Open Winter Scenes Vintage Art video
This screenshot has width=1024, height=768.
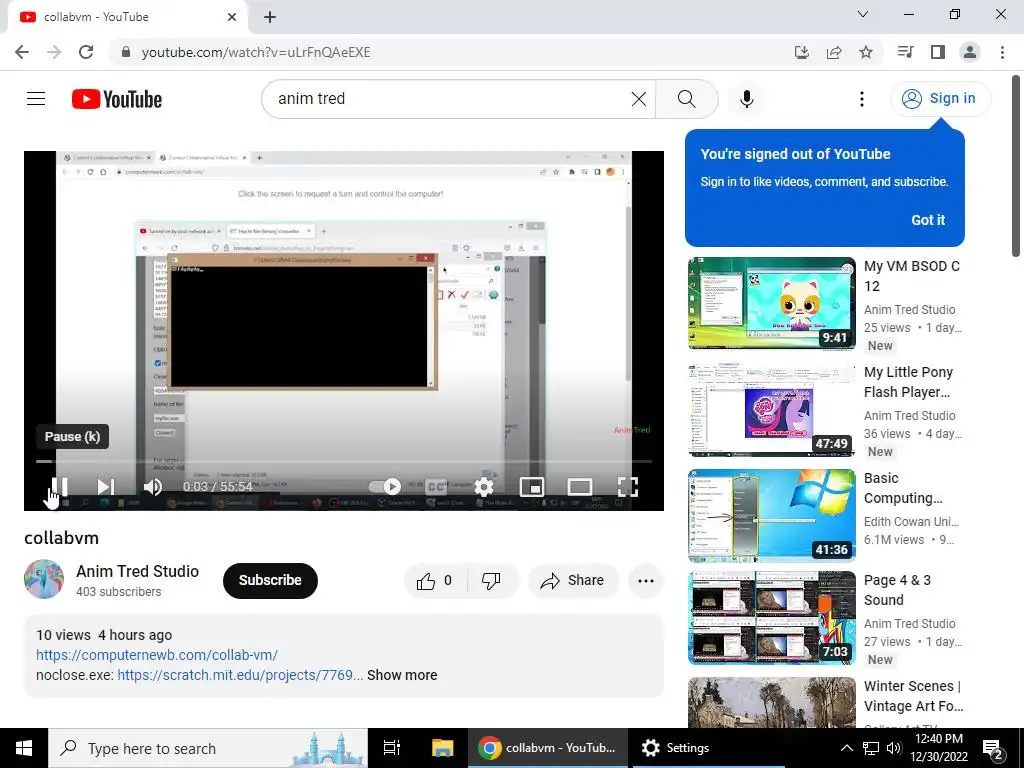tap(772, 702)
